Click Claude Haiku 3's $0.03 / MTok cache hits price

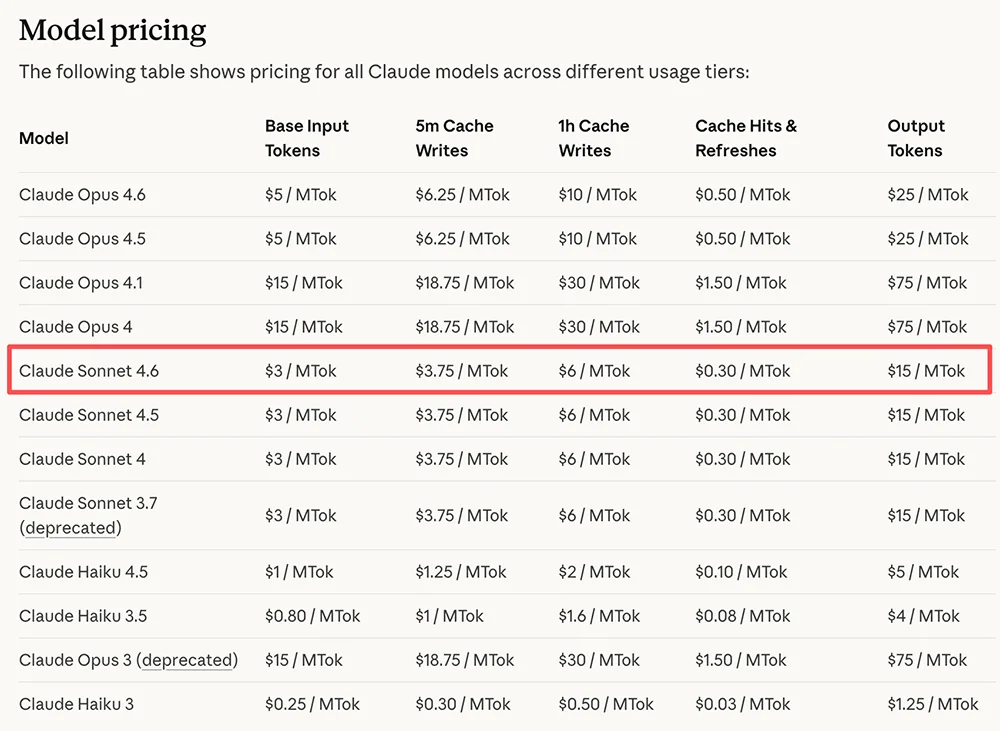click(742, 704)
